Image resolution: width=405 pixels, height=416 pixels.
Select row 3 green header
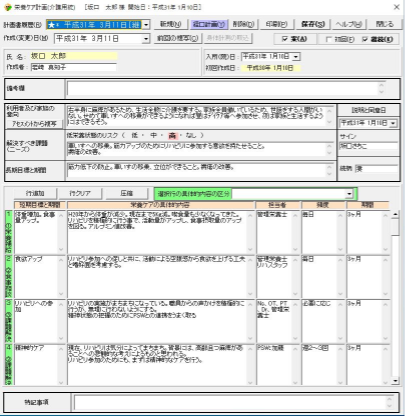[9, 321]
